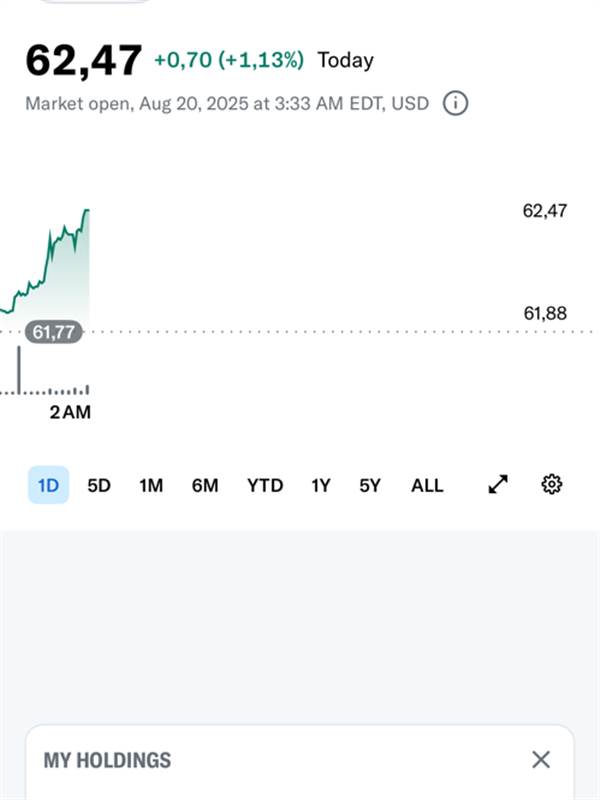600x800 pixels.
Task: Click the green price line peak
Action: tap(87, 210)
